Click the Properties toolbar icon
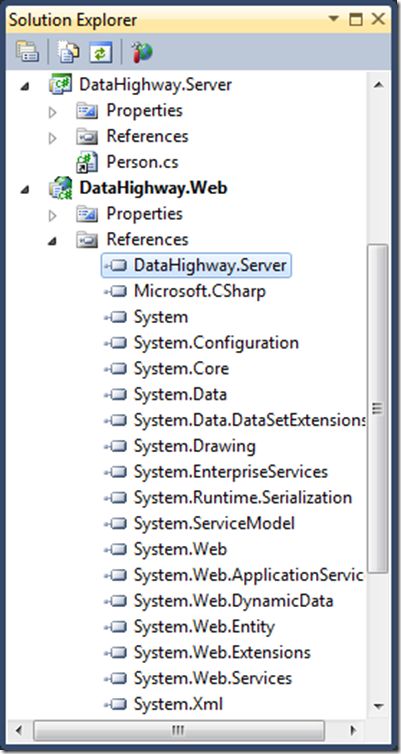401x754 pixels. 27,52
